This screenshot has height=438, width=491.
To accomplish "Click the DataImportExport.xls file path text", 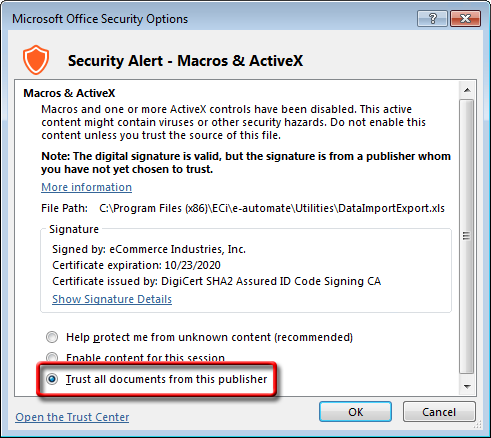I will tap(272, 208).
